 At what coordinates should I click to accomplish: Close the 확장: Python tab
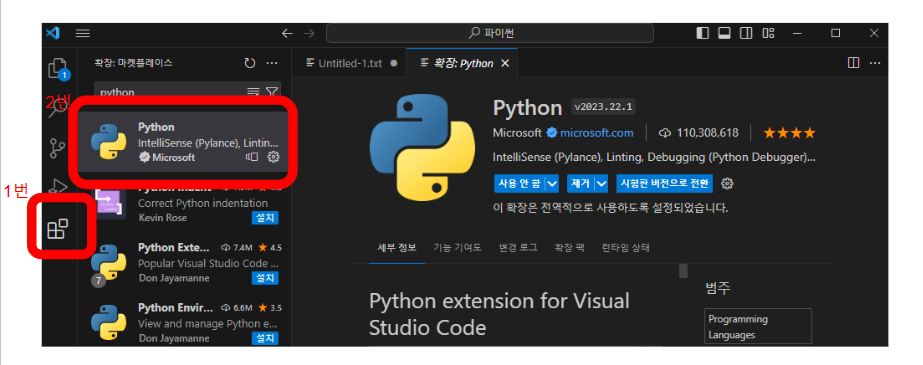pos(504,63)
